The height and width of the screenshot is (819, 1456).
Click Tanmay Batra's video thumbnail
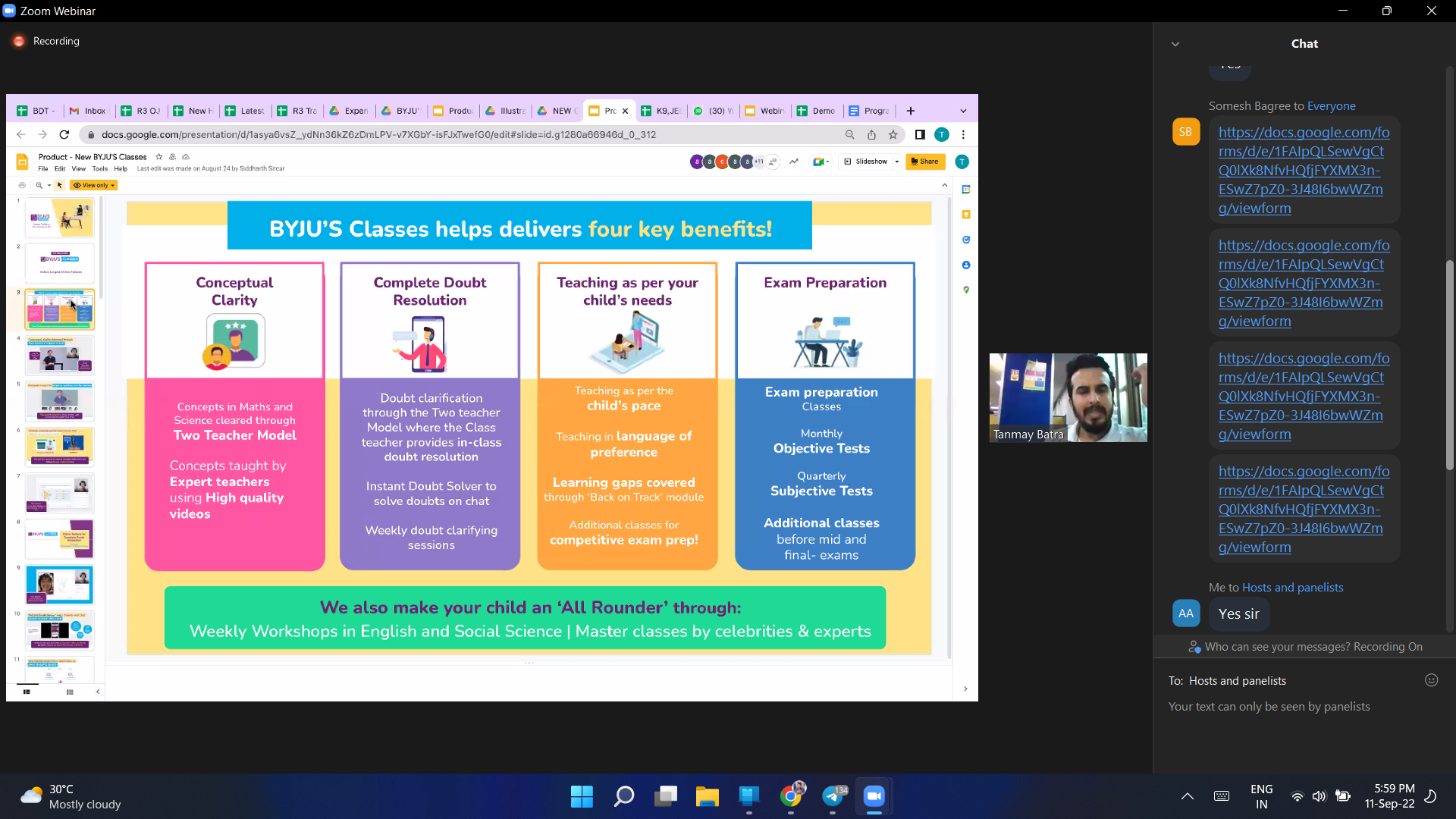pyautogui.click(x=1068, y=397)
